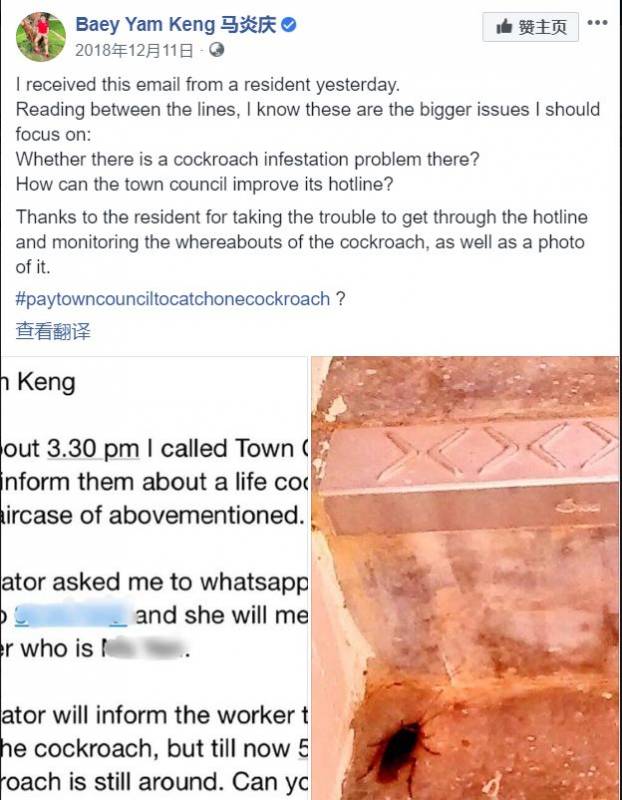Click the question mark after hashtag
Image resolution: width=622 pixels, height=800 pixels.
[340, 298]
